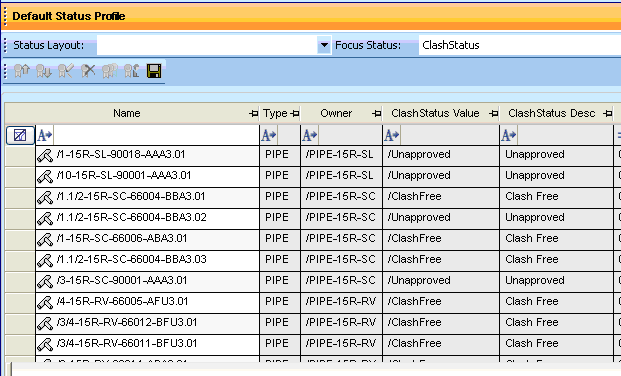Image resolution: width=621 pixels, height=376 pixels.
Task: Click the Focus Status field showing ClashStatus
Action: [x=520, y=45]
